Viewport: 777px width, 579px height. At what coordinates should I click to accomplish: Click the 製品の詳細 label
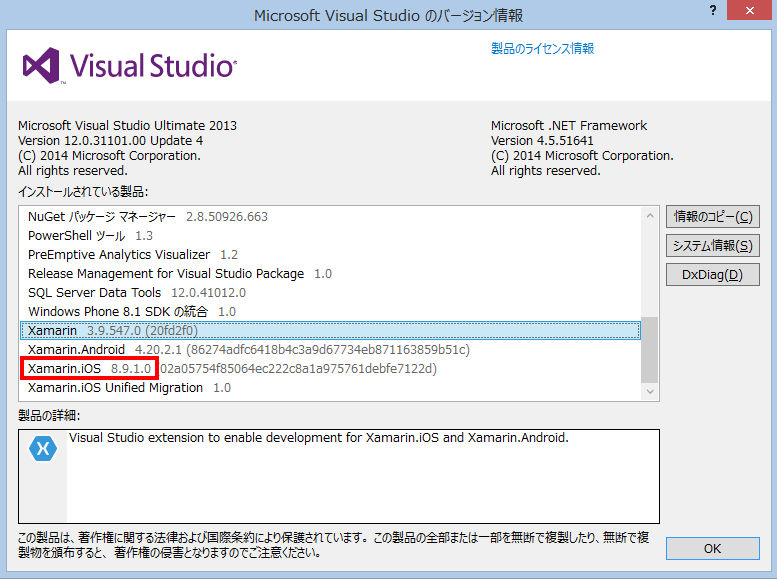tap(49, 415)
